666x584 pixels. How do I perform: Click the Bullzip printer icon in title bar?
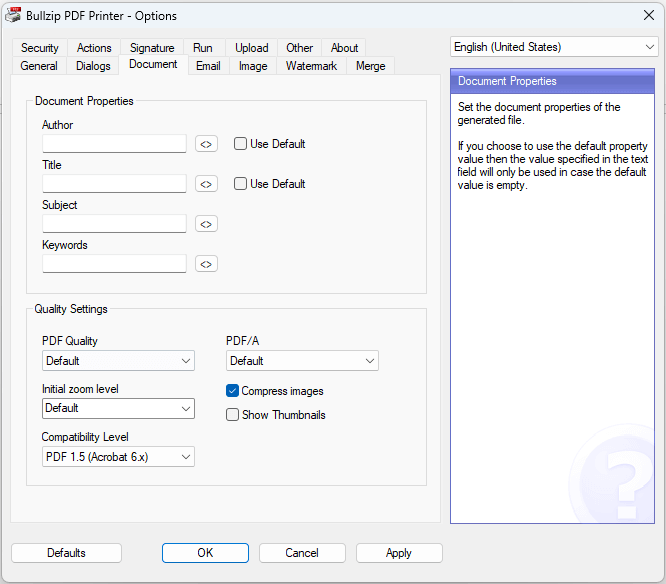tap(15, 15)
